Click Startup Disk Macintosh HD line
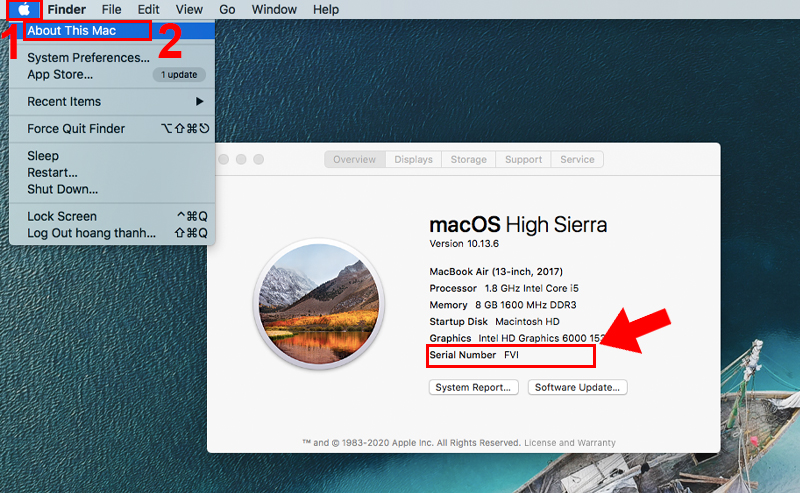 (494, 322)
